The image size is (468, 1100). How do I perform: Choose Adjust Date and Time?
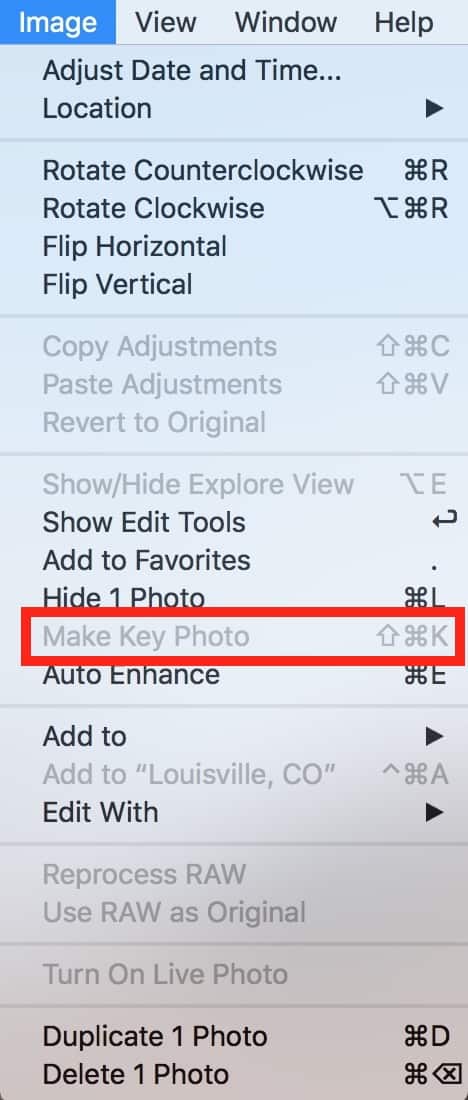pyautogui.click(x=234, y=71)
